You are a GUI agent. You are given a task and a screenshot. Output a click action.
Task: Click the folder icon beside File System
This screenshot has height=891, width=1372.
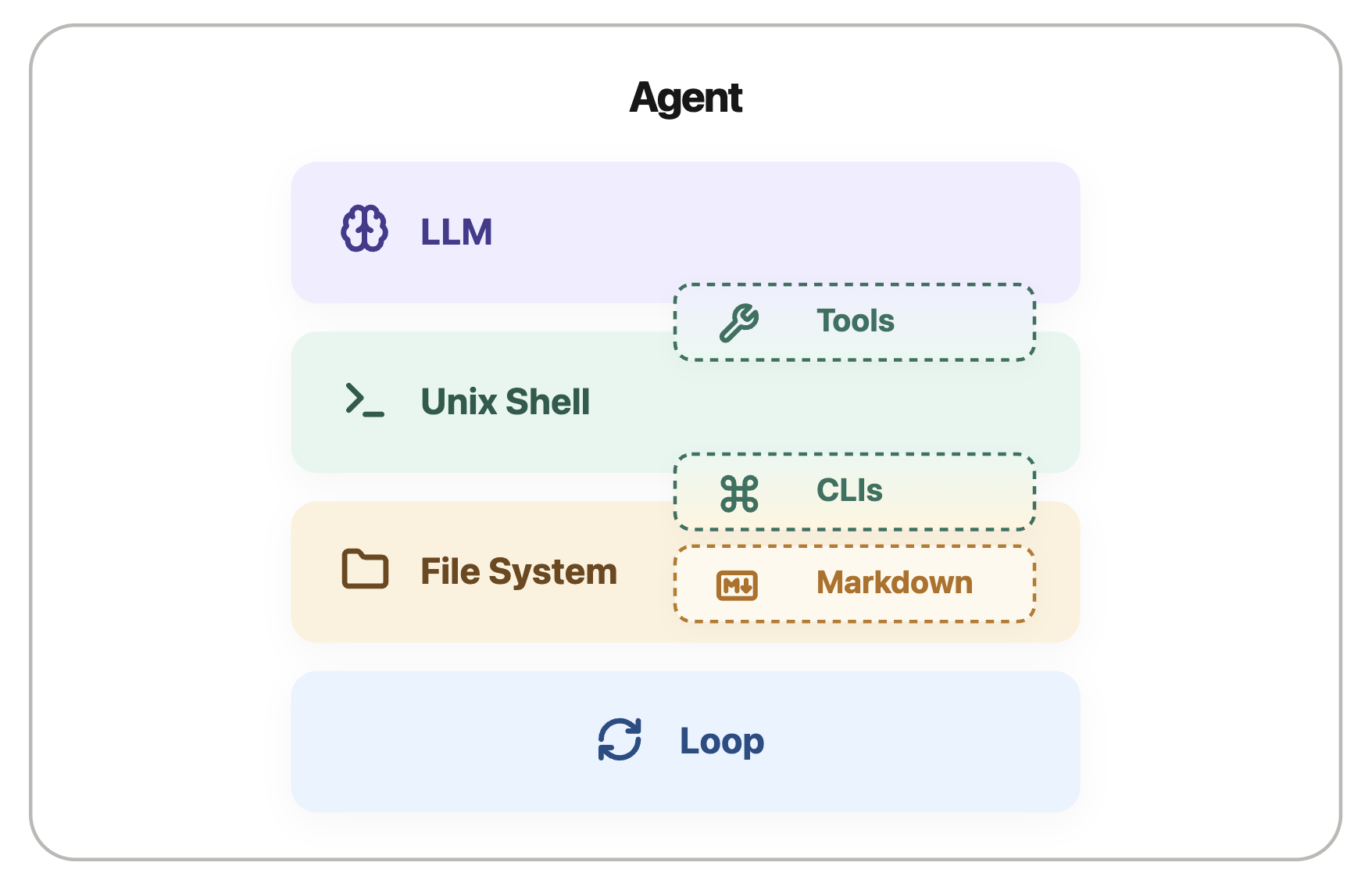[x=365, y=568]
